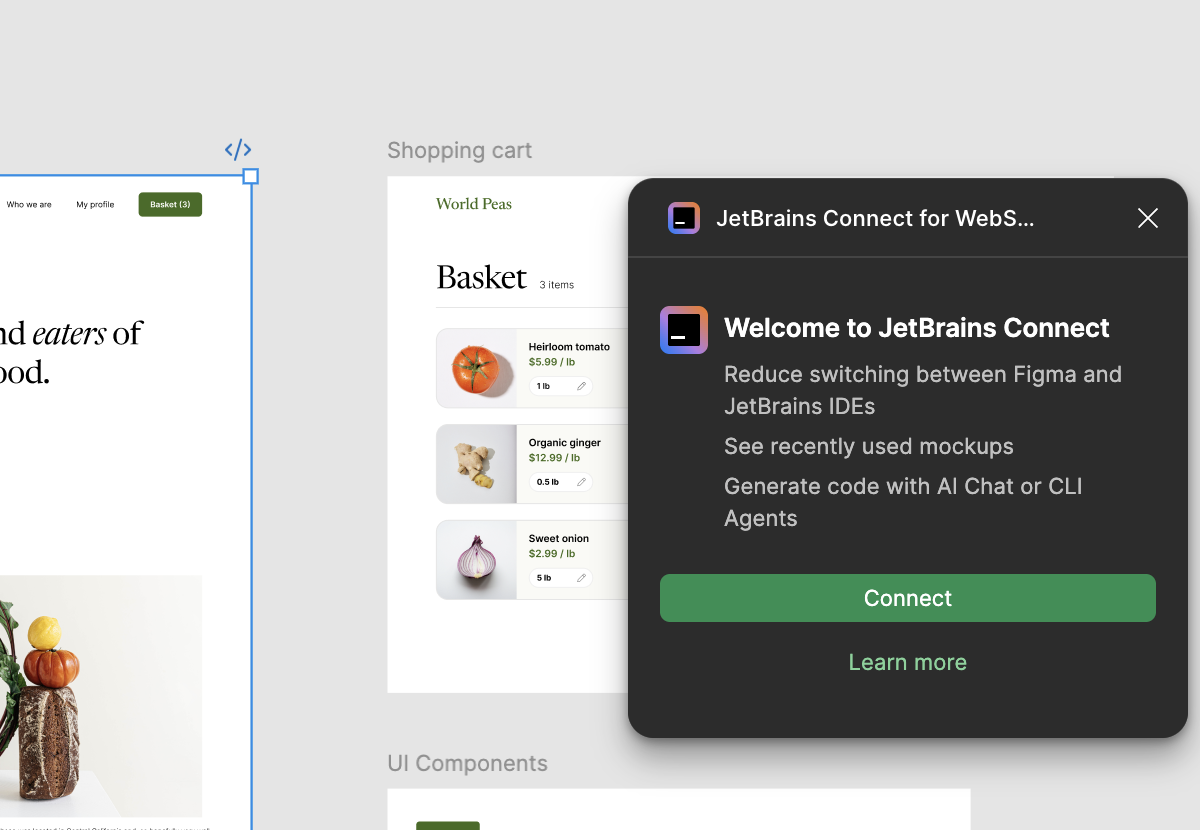The height and width of the screenshot is (830, 1200).
Task: Click the Reduce switching between Figma text
Action: pyautogui.click(x=923, y=390)
